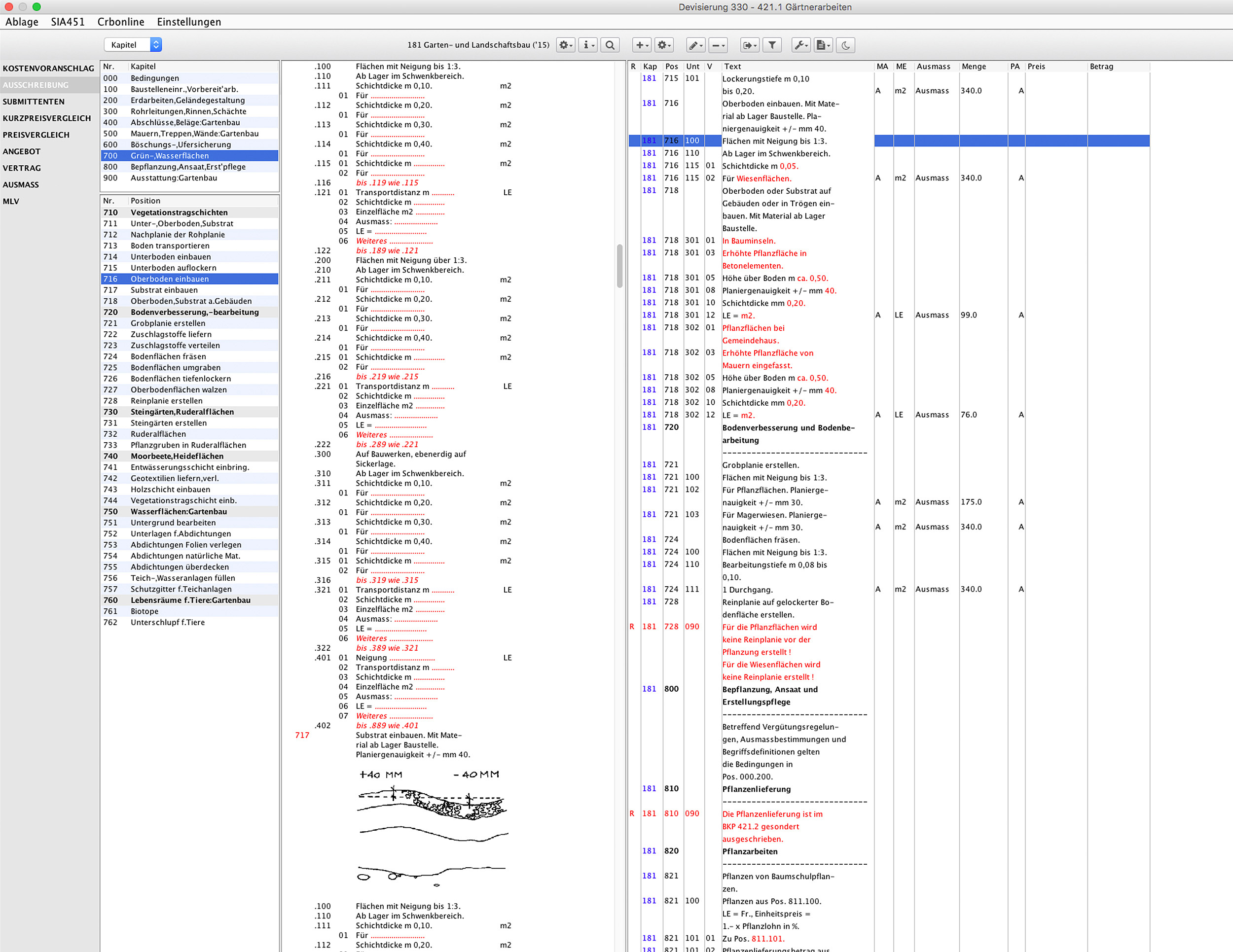The width and height of the screenshot is (1233, 952).
Task: Click row text 'Für Wiesenflächen.'
Action: 757,178
